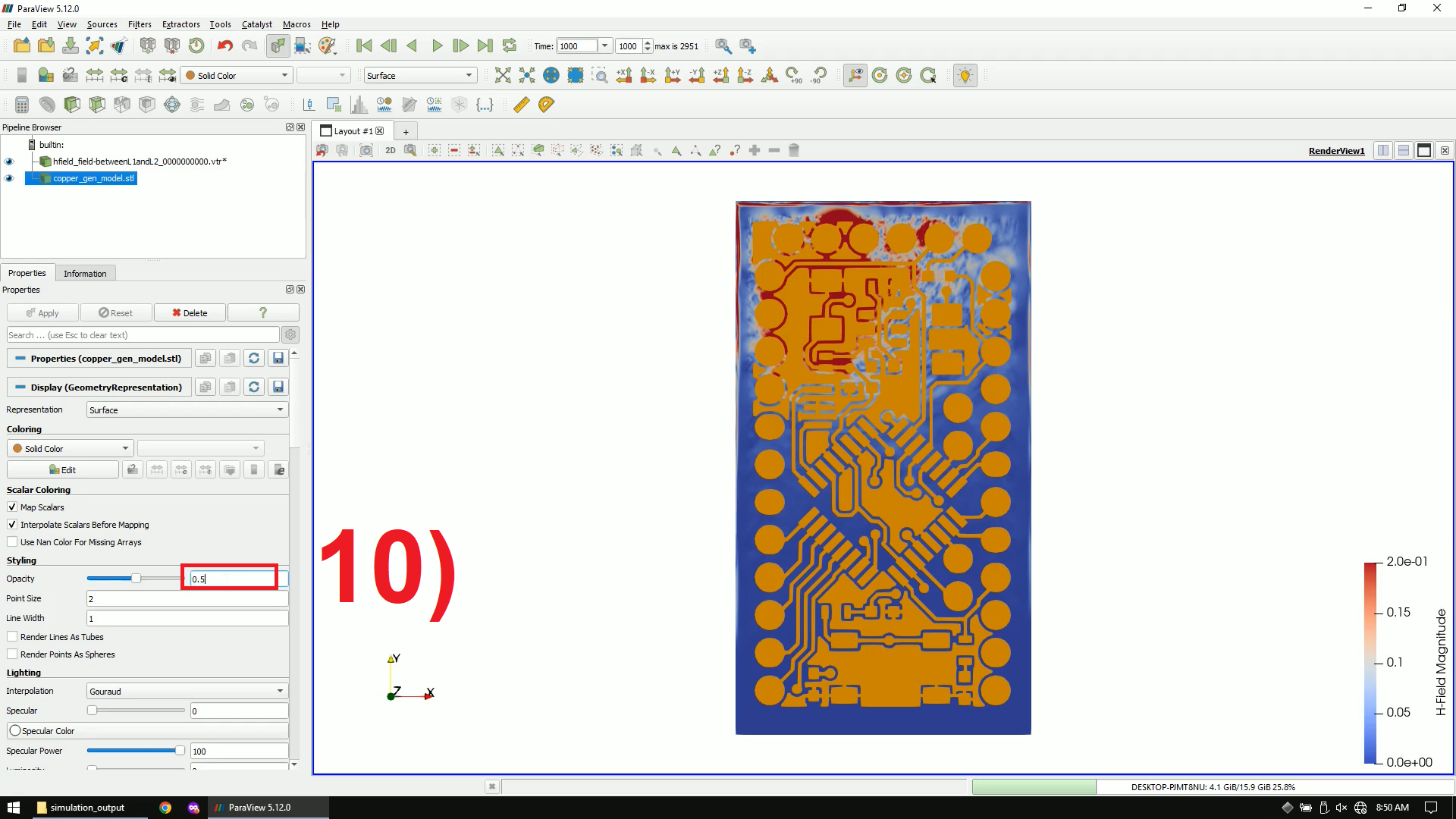Click the Save screenshot icon
1456x819 pixels.
[x=366, y=150]
